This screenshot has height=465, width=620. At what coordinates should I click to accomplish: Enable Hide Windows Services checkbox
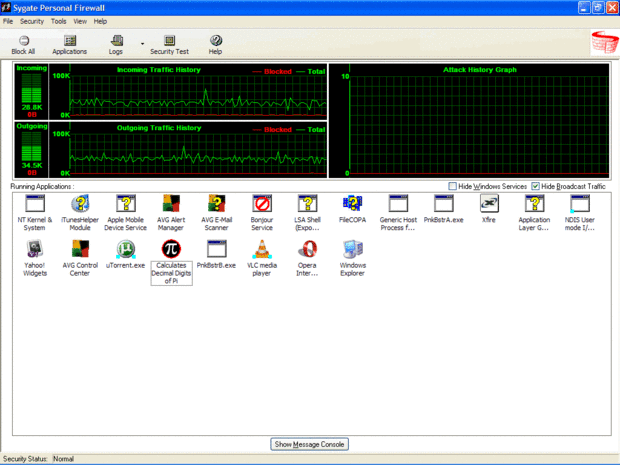click(x=452, y=186)
